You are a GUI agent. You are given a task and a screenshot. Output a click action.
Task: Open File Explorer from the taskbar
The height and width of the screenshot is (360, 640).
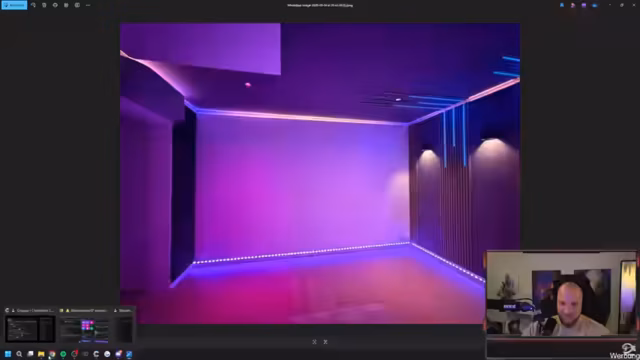(x=41, y=354)
